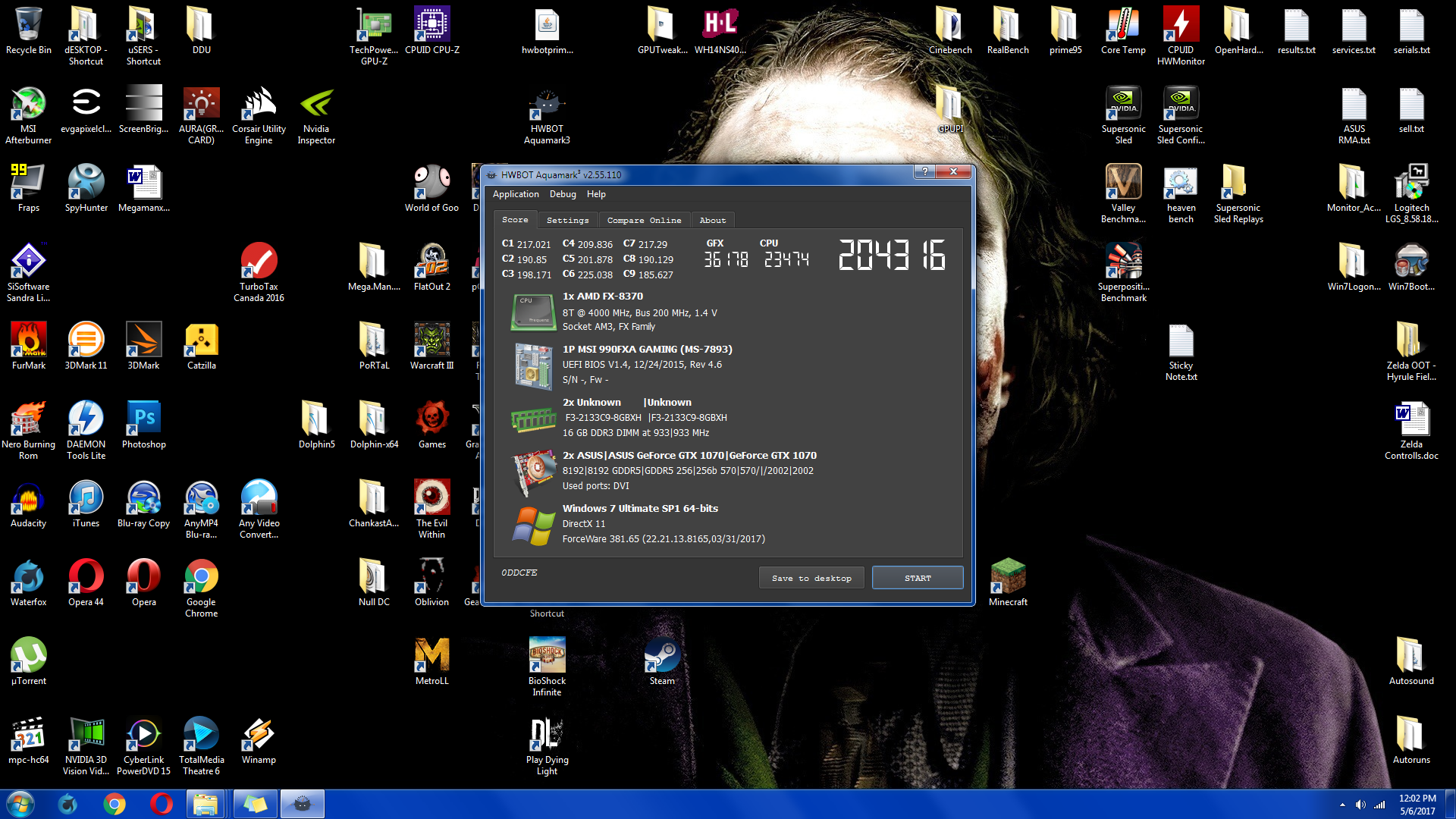The width and height of the screenshot is (1456, 819).
Task: Open the Application menu
Action: 516,194
